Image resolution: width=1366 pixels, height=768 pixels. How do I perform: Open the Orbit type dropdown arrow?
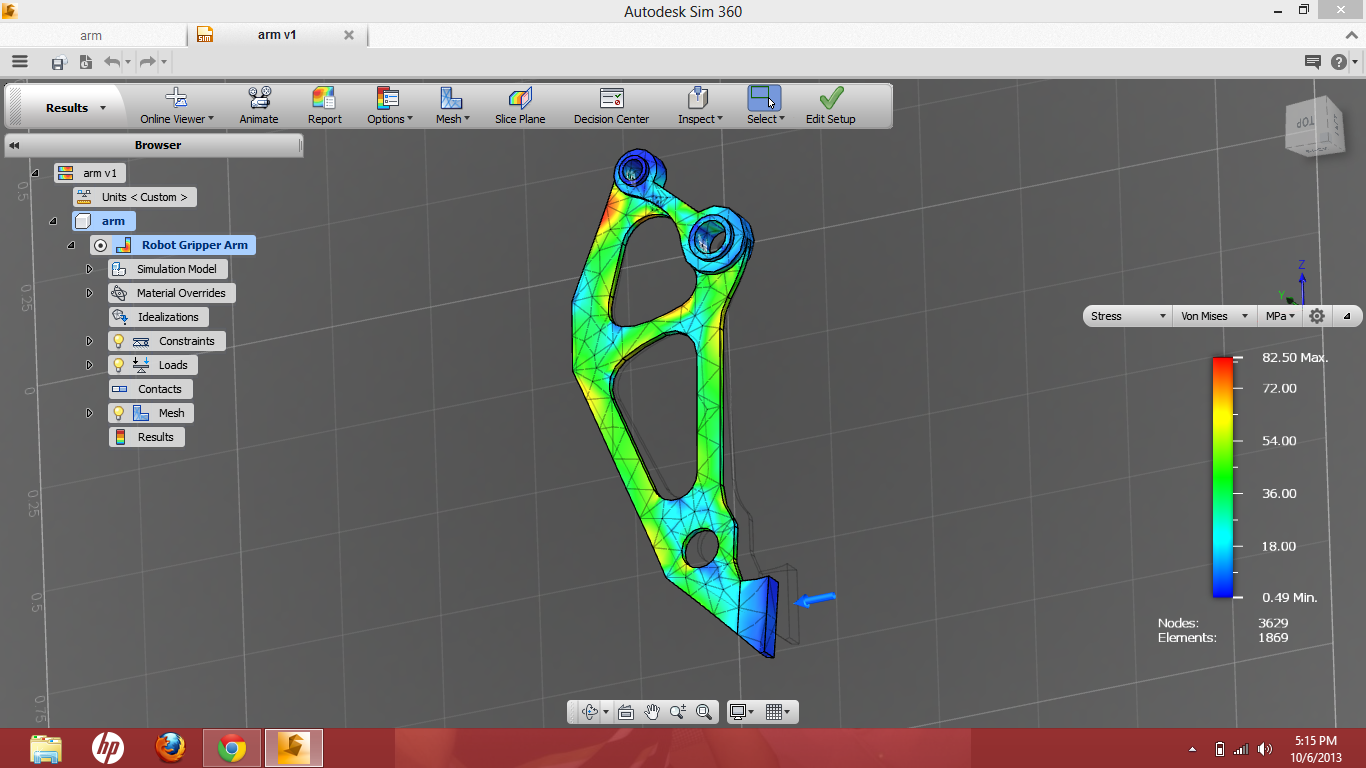pyautogui.click(x=606, y=713)
